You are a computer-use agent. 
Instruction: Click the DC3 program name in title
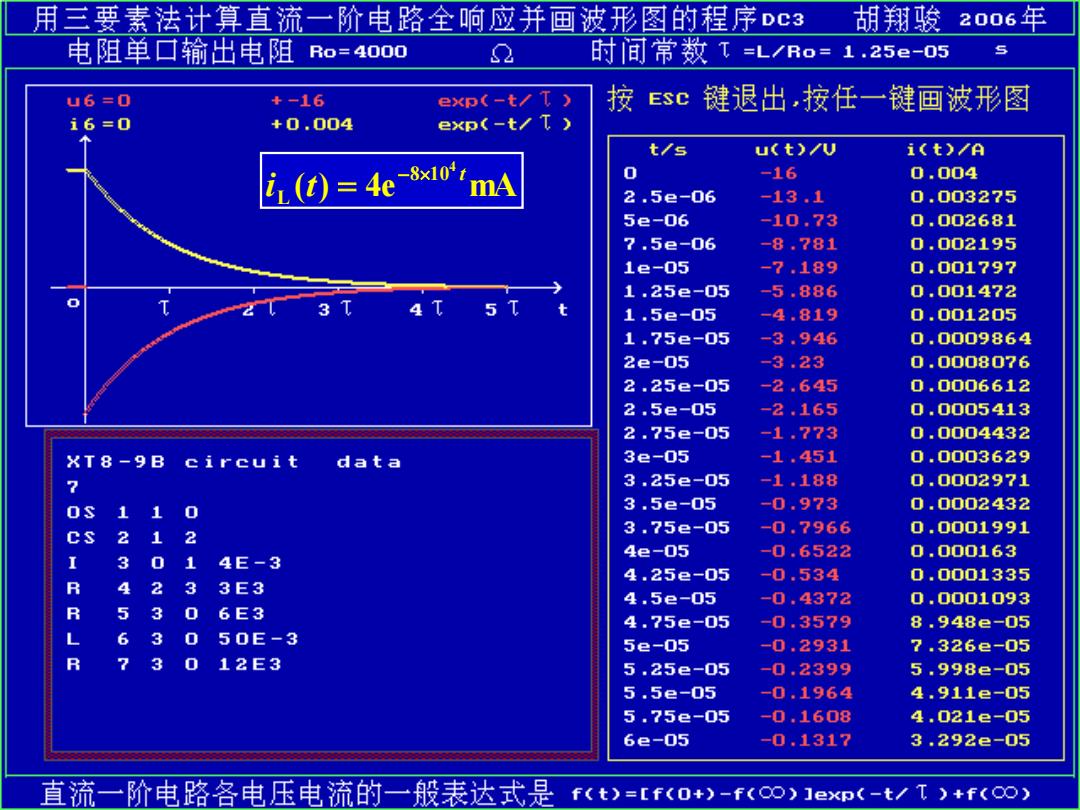783,19
